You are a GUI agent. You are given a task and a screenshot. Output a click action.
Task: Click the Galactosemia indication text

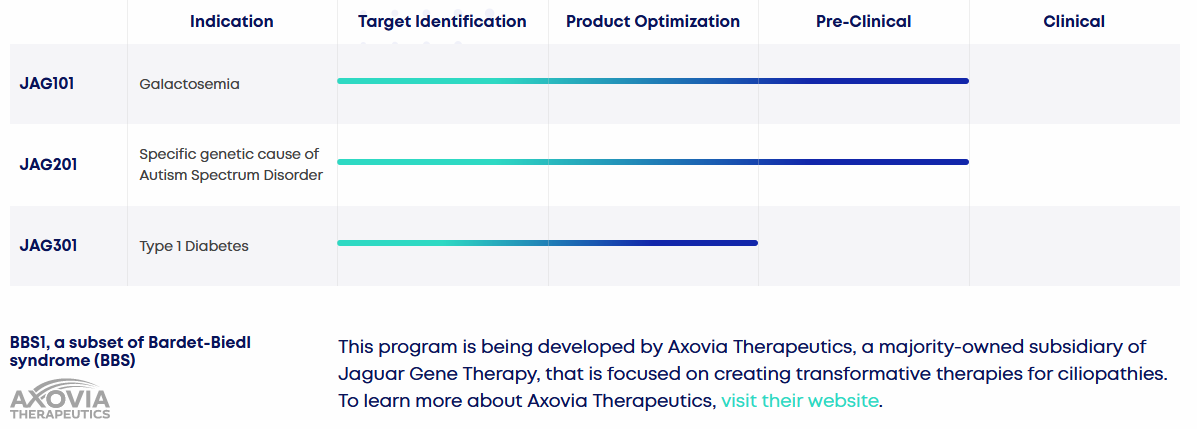point(190,84)
